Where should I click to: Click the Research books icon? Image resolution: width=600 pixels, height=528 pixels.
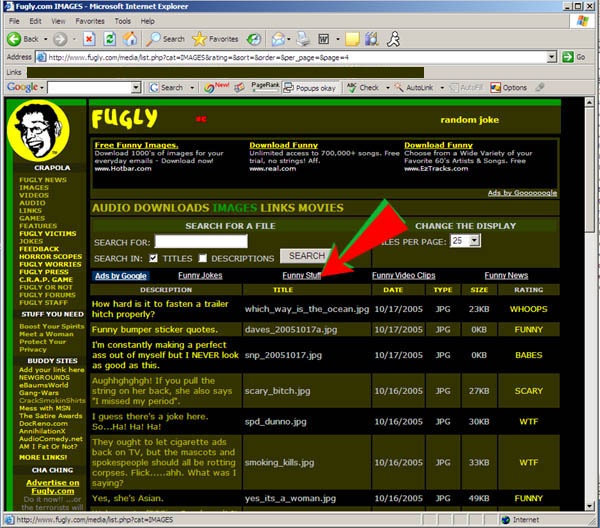coord(372,39)
